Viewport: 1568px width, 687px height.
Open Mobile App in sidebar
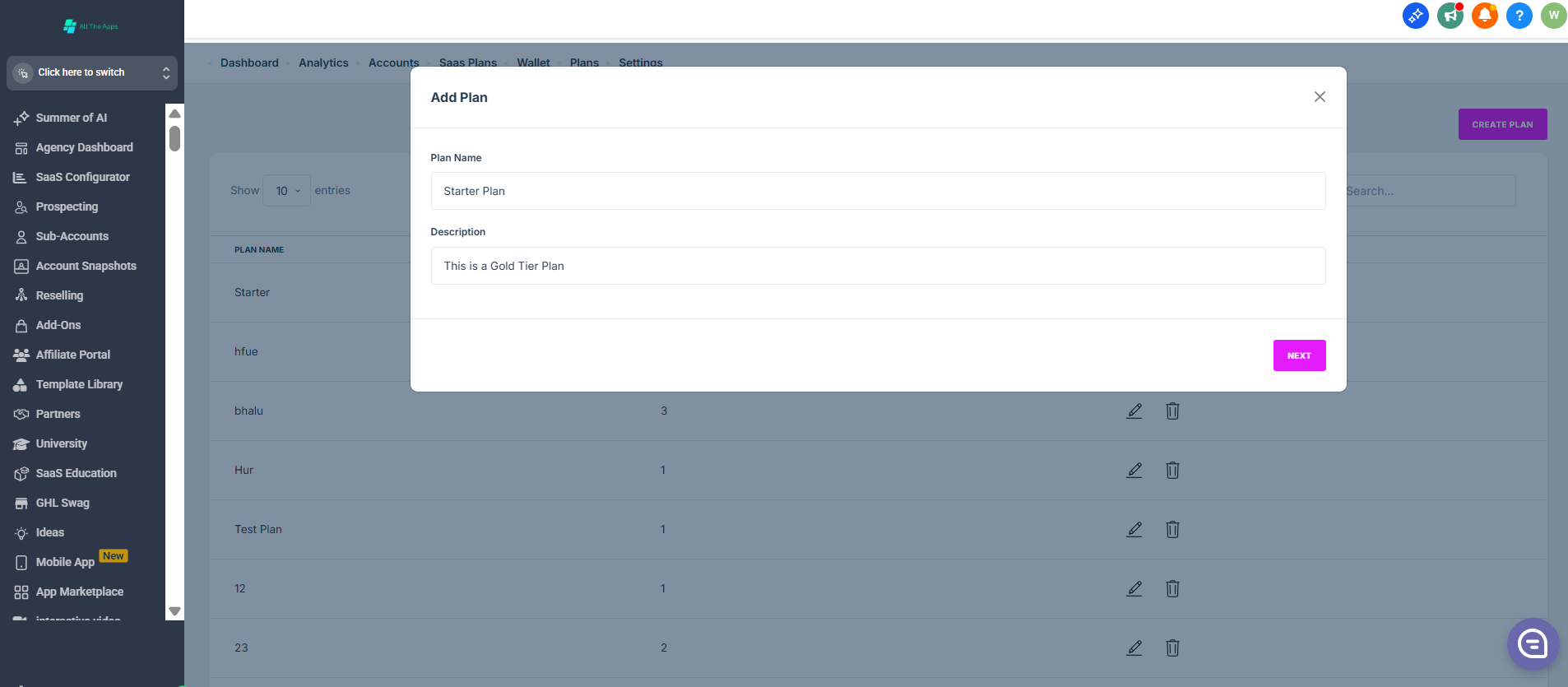(65, 562)
